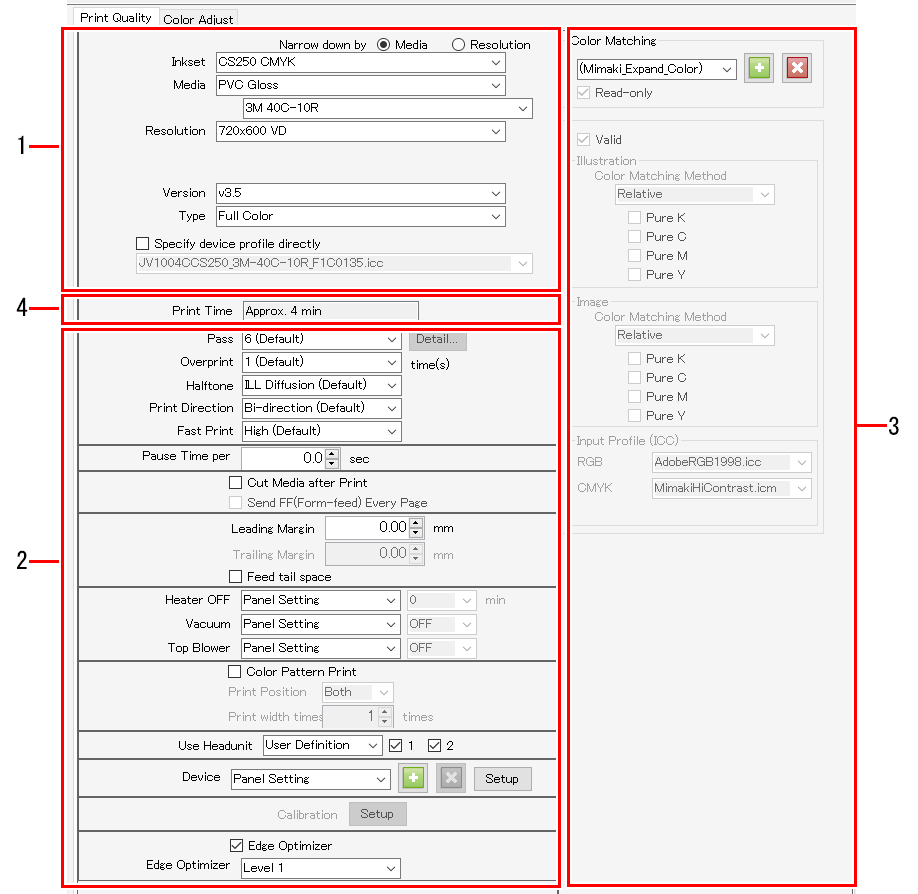Disable the Edge Optimizer
Screen dimensions: 918x894
tap(235, 845)
